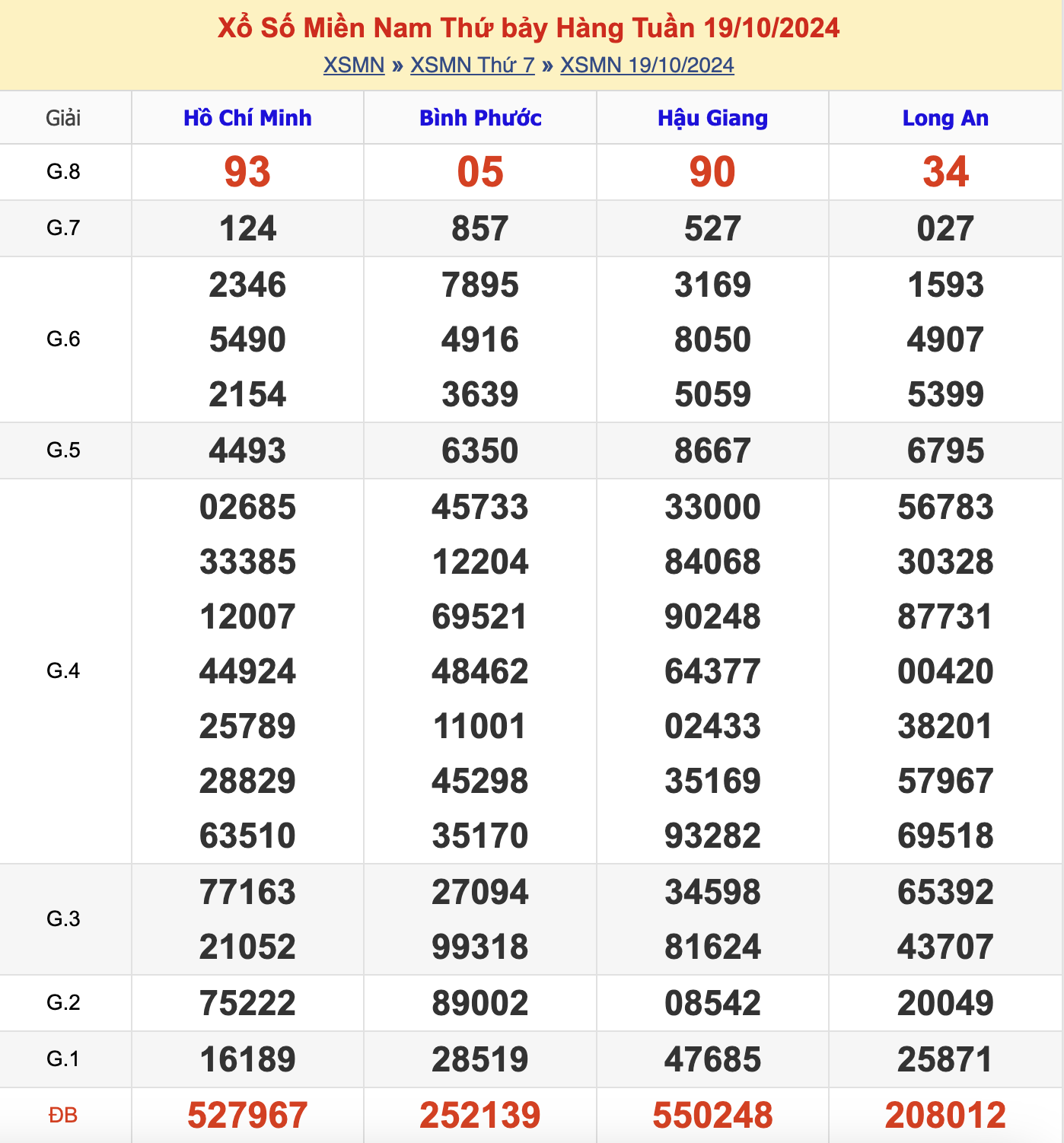Click G.2 number 75222
The height and width of the screenshot is (1143, 1064).
(x=247, y=1004)
